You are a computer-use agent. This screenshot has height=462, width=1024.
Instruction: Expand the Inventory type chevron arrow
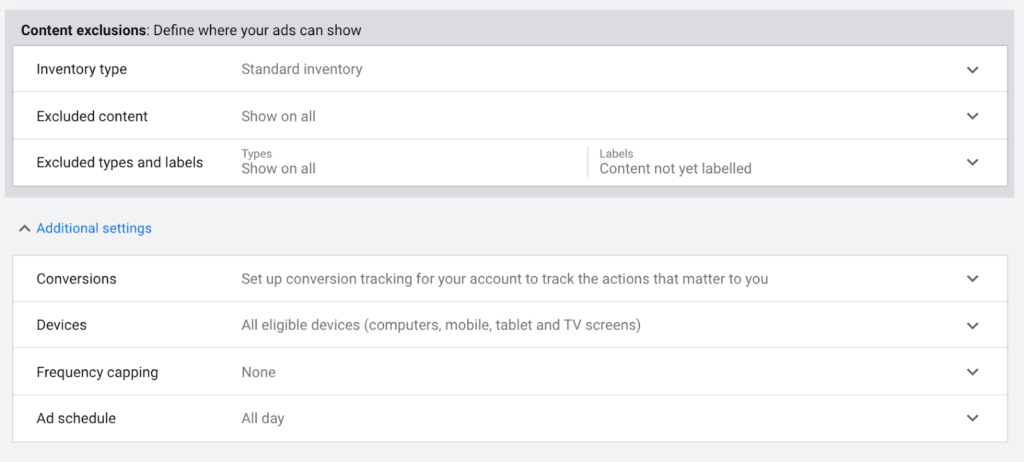tap(972, 70)
